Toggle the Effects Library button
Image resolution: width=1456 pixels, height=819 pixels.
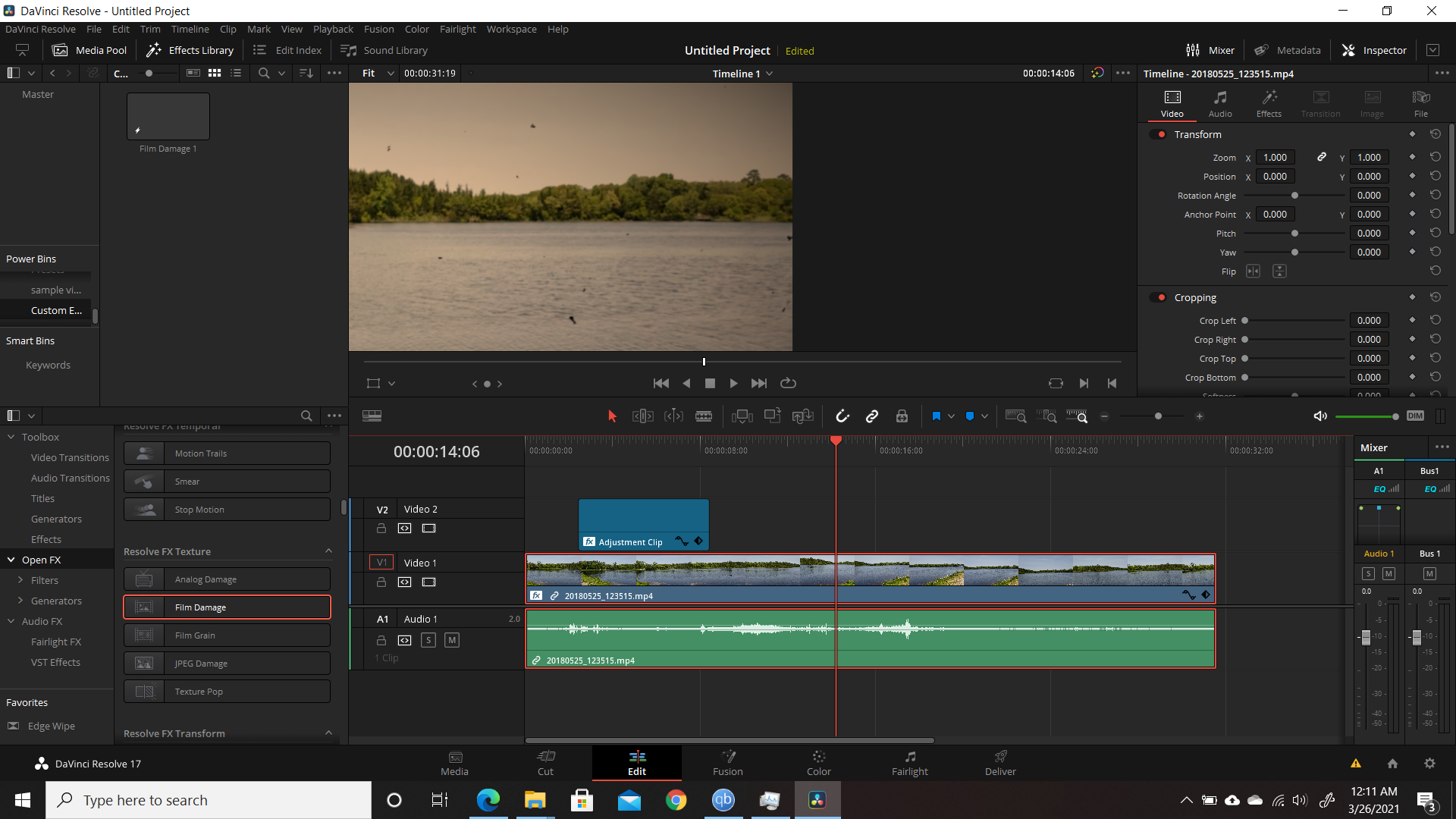click(190, 50)
